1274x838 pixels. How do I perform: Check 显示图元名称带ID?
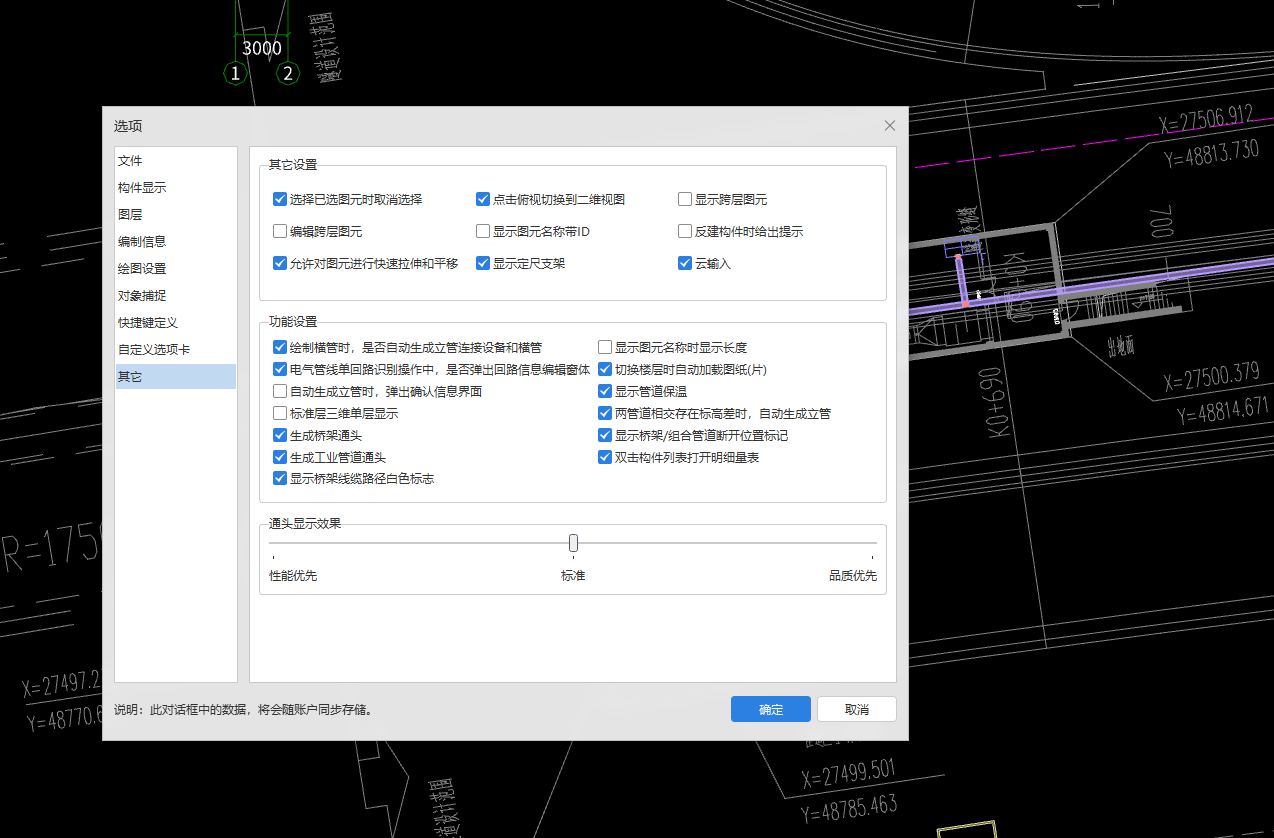point(483,231)
